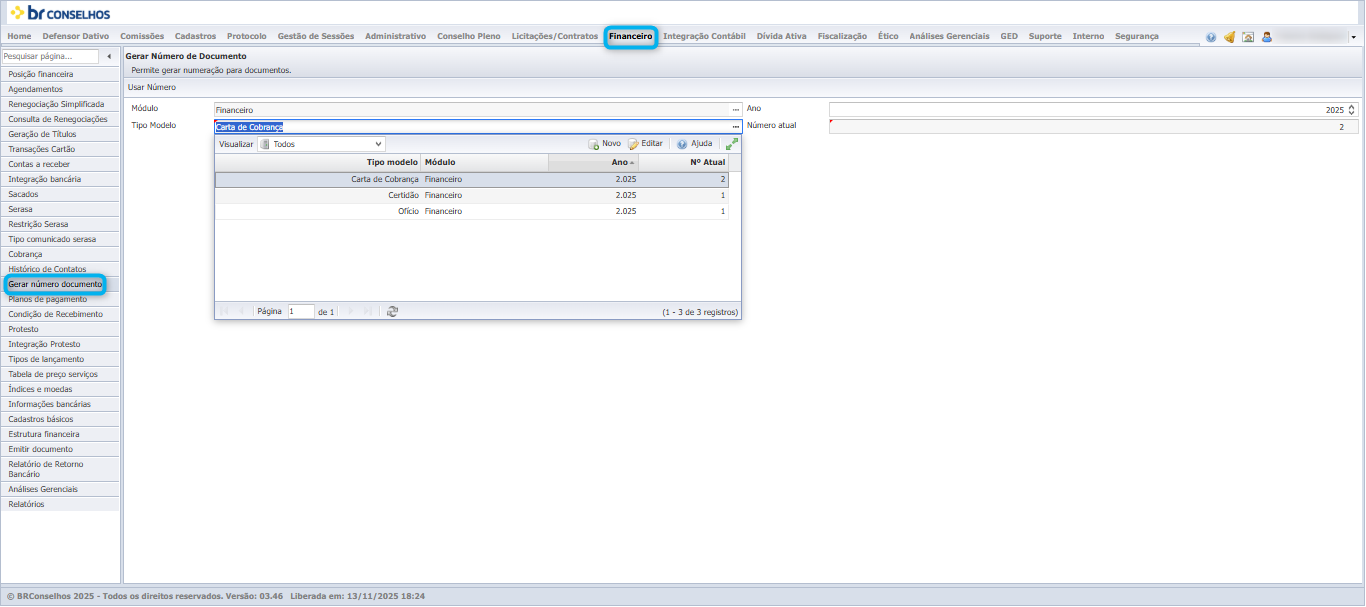Open the Cadastros menu

tap(195, 36)
